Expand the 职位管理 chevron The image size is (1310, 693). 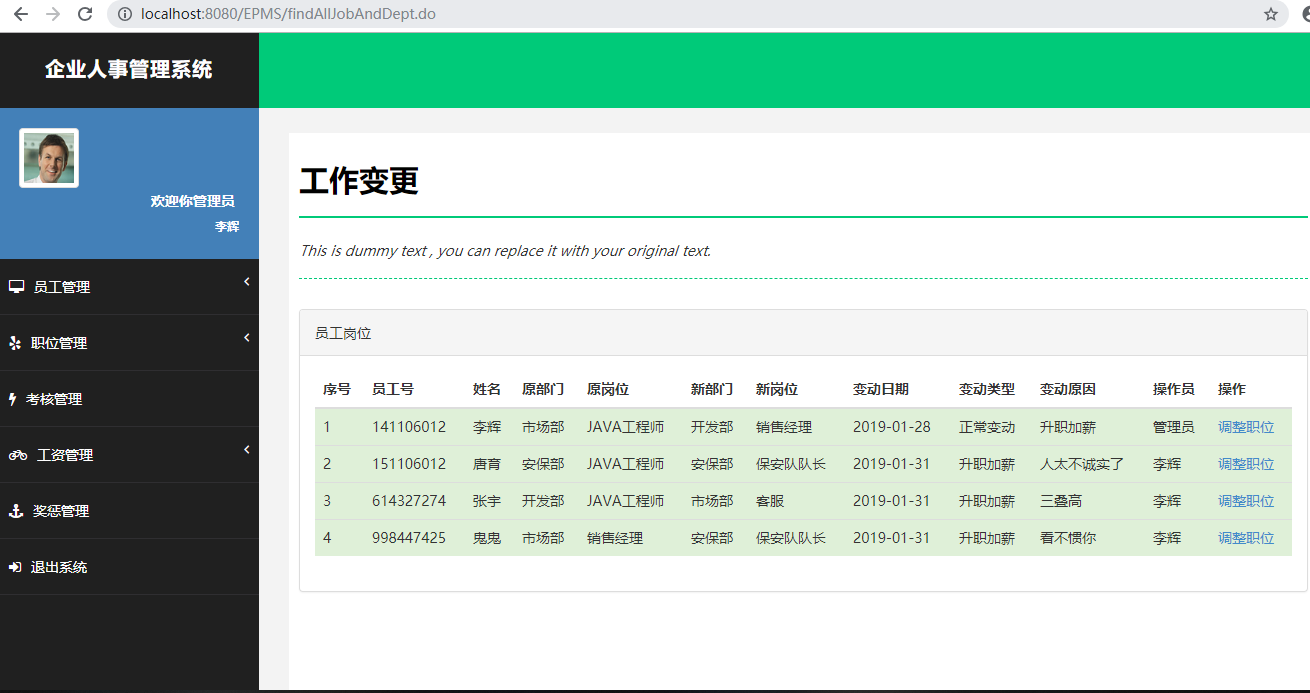pos(246,338)
